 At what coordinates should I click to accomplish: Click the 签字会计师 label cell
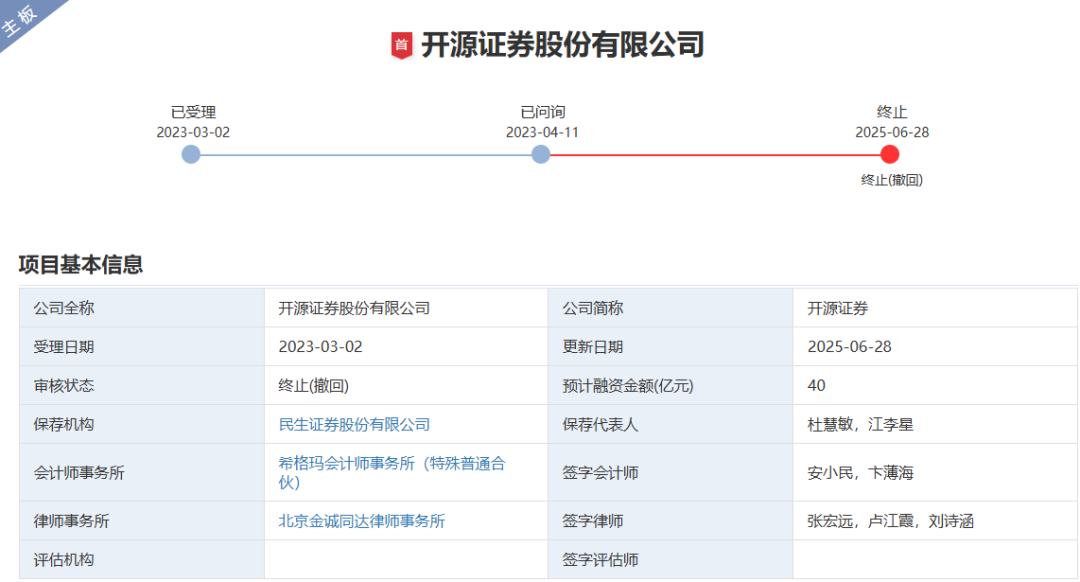point(670,472)
